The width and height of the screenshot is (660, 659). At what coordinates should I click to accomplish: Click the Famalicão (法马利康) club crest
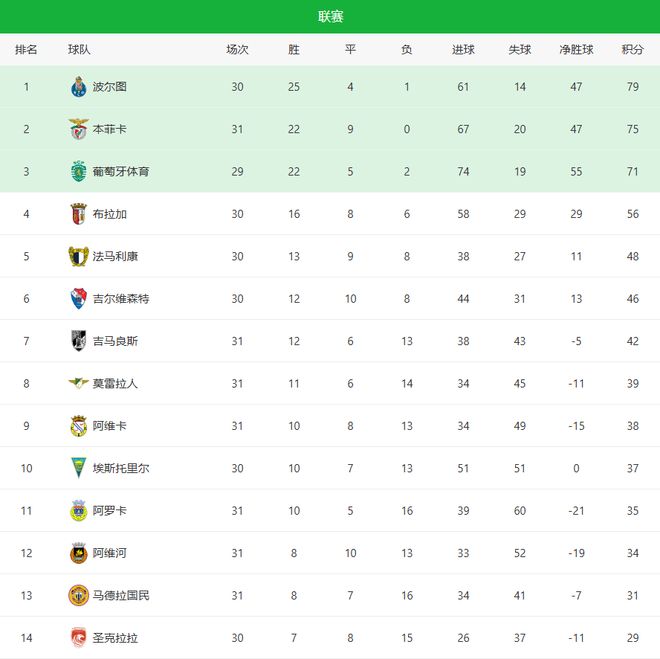coord(78,256)
